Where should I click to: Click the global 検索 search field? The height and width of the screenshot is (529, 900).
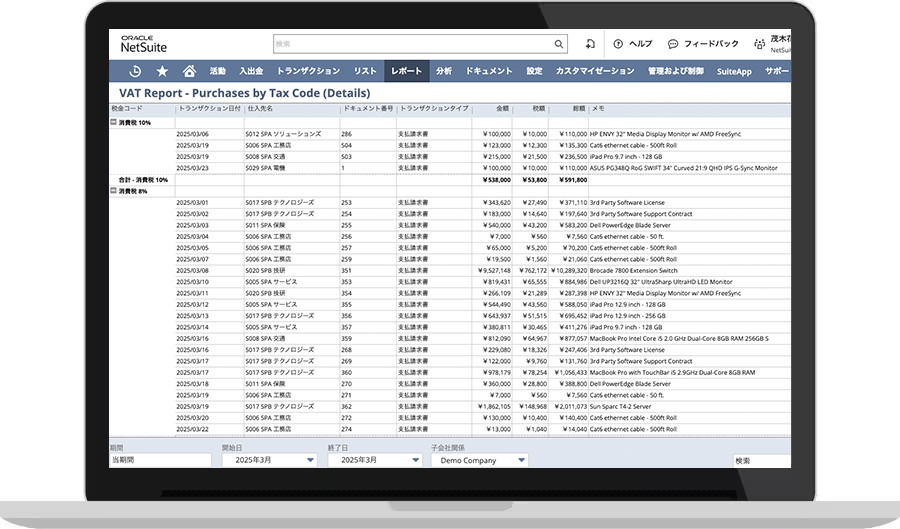[410, 44]
